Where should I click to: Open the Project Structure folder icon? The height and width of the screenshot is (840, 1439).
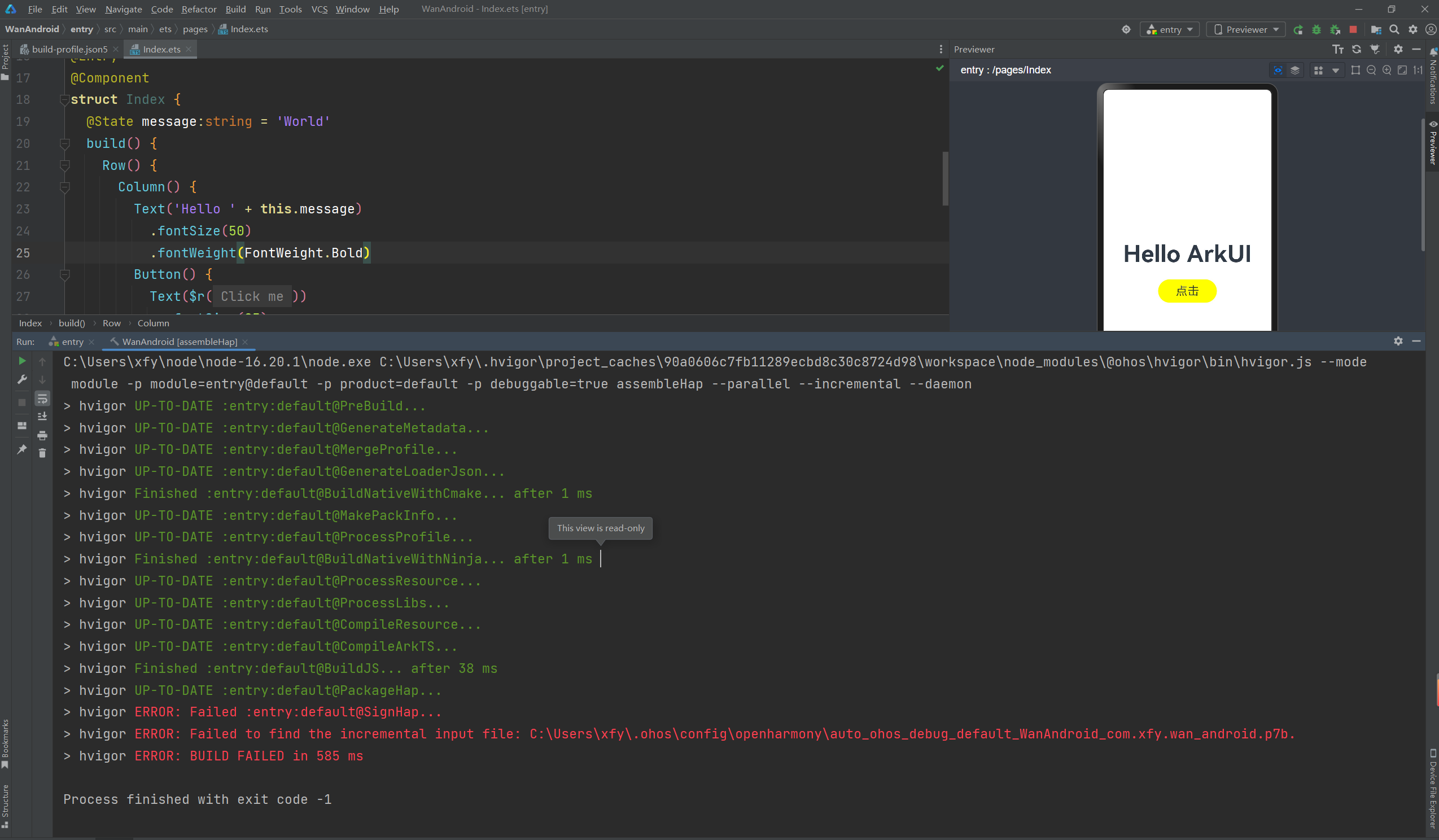click(1376, 30)
